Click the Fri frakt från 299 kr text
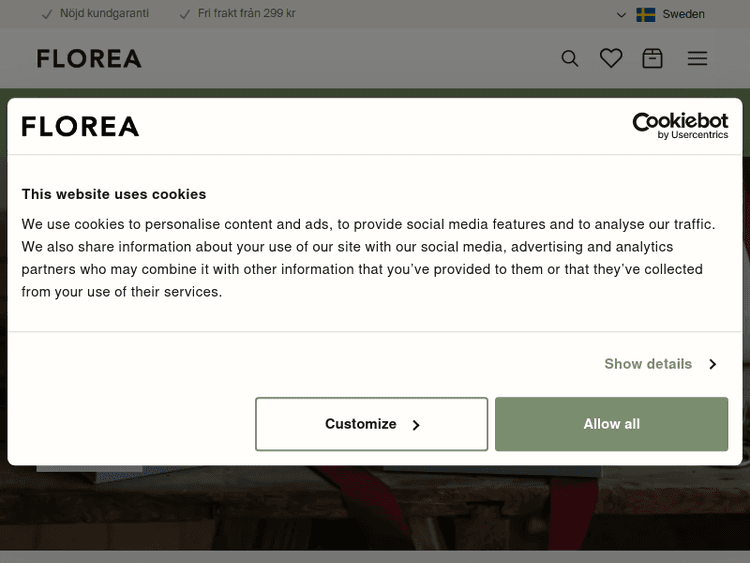Screen dimensions: 750x563 (246, 14)
